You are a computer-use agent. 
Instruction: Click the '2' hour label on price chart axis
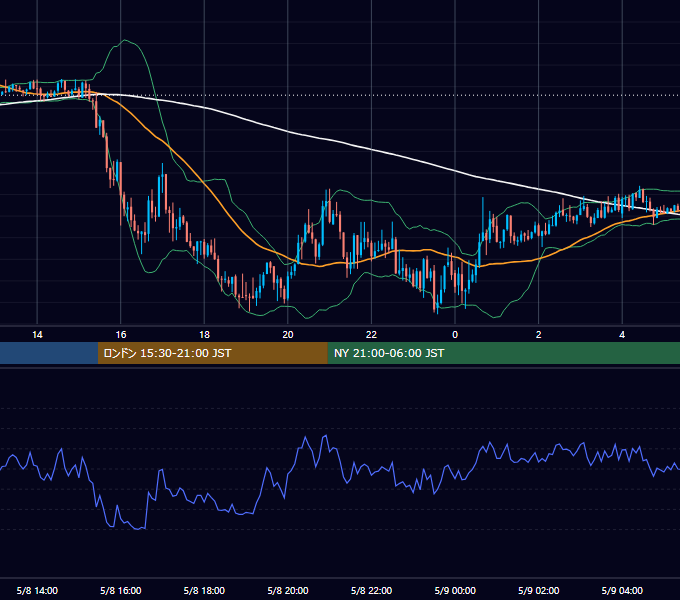pyautogui.click(x=539, y=335)
